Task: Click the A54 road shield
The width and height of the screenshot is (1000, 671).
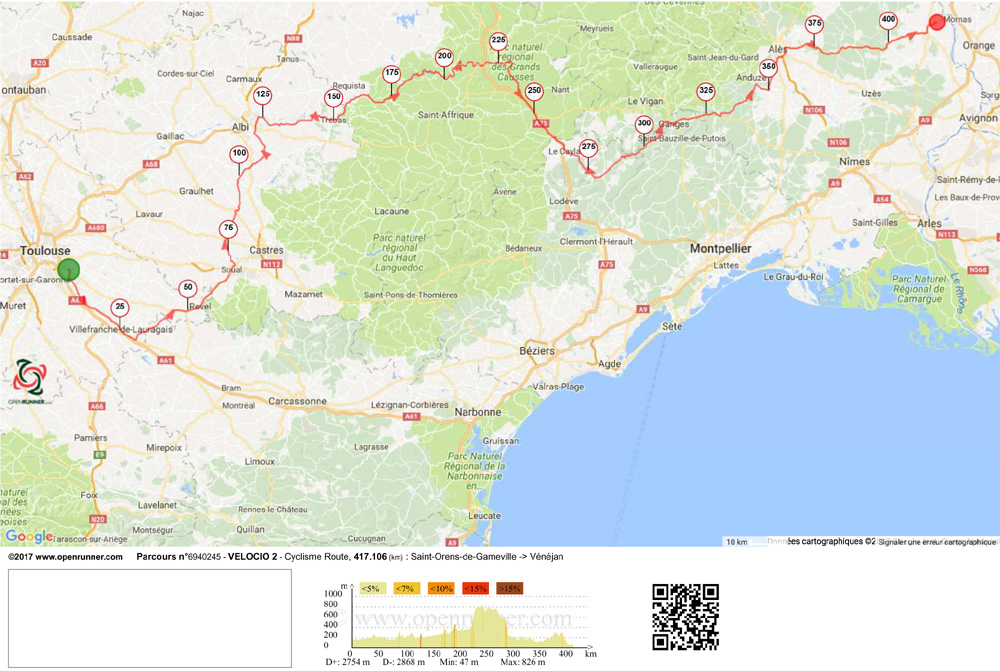Action: point(882,199)
